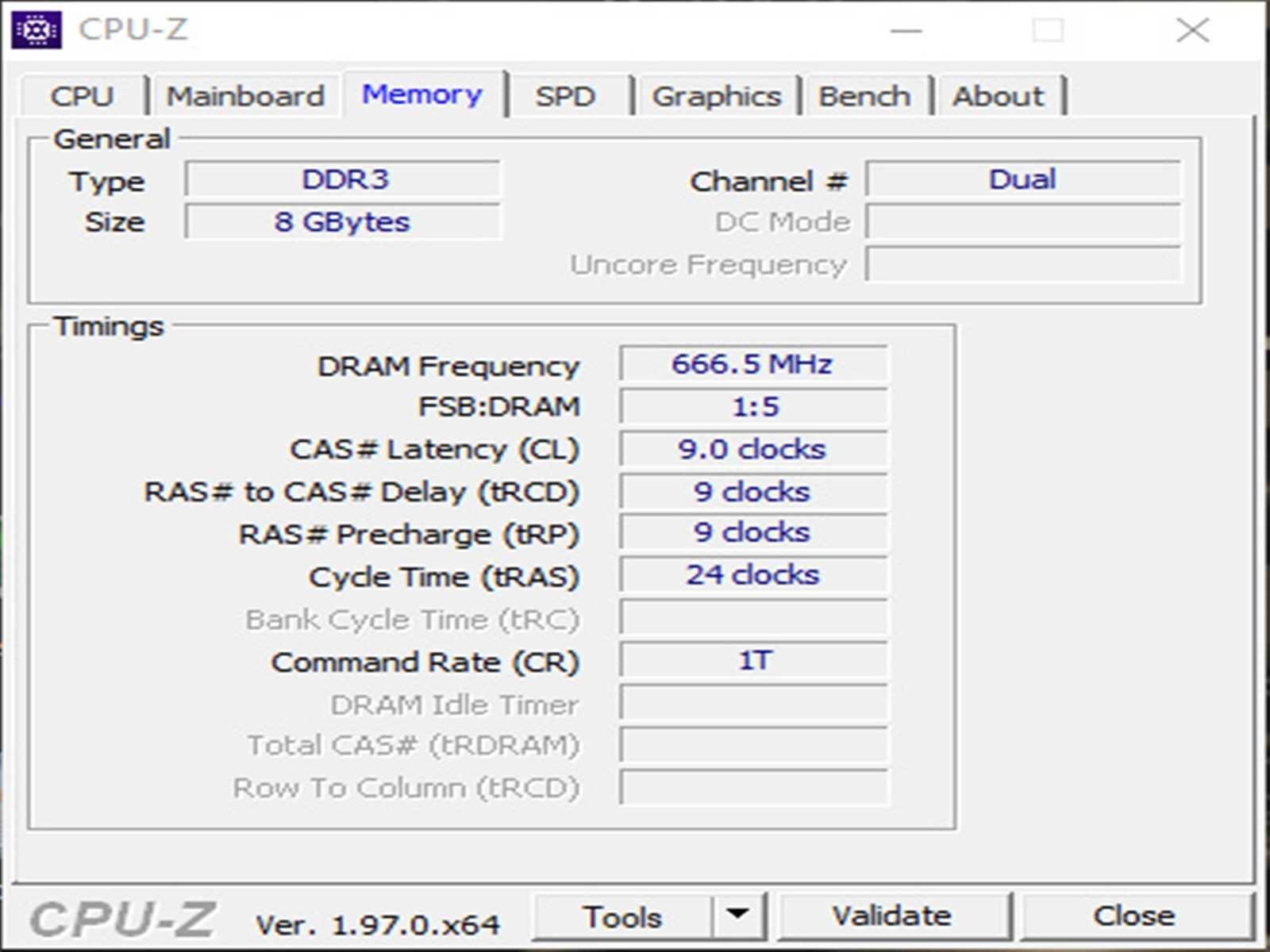Click the RAS# to CAS# Delay label
Screen dimensions: 1270x952
pos(361,492)
